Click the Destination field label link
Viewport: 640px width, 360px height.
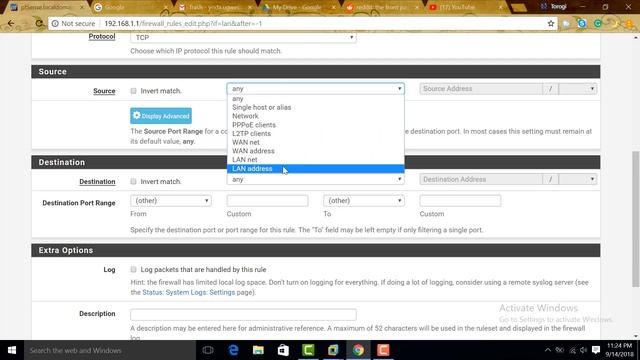97,182
